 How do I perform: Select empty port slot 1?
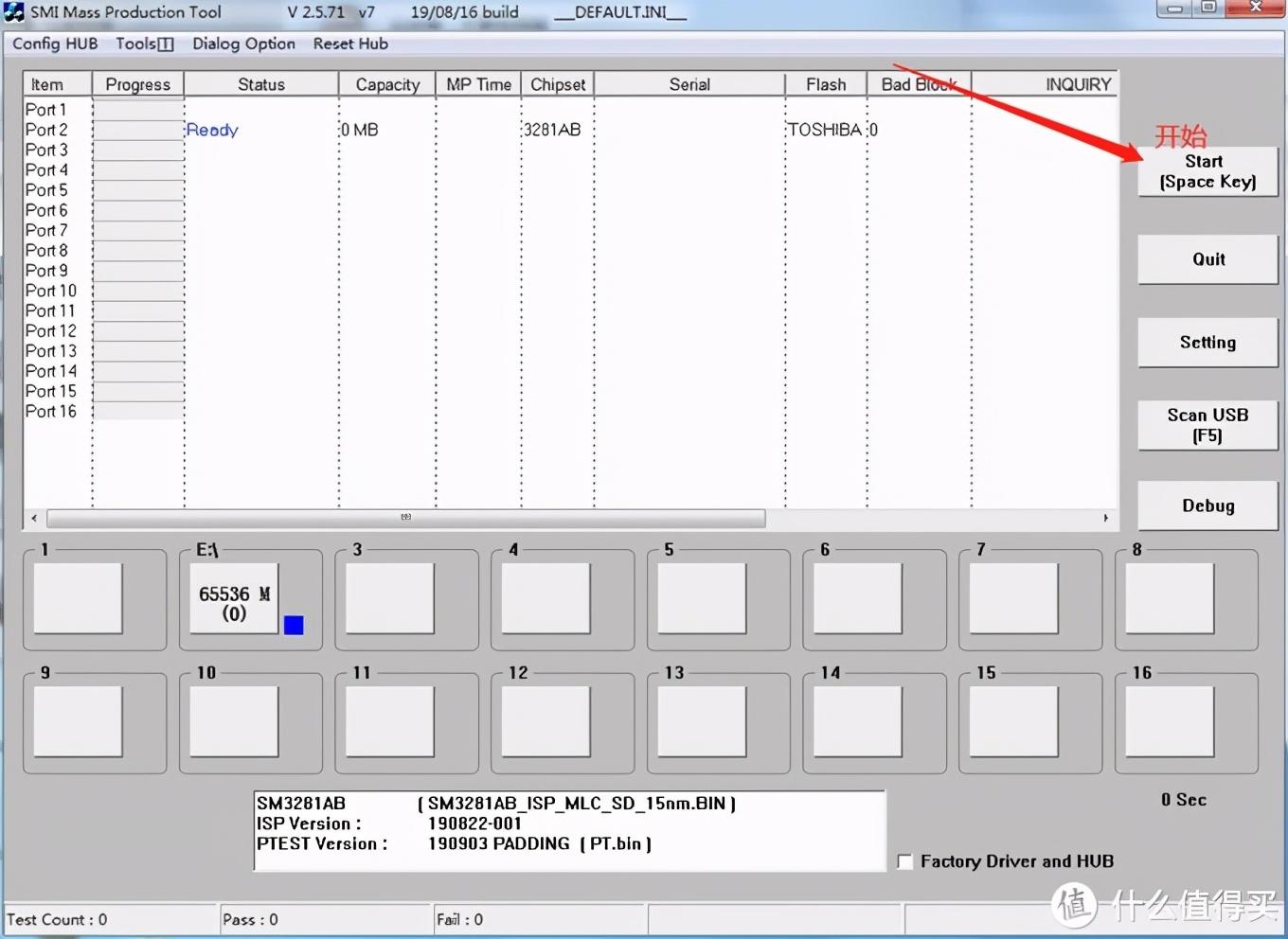78,598
